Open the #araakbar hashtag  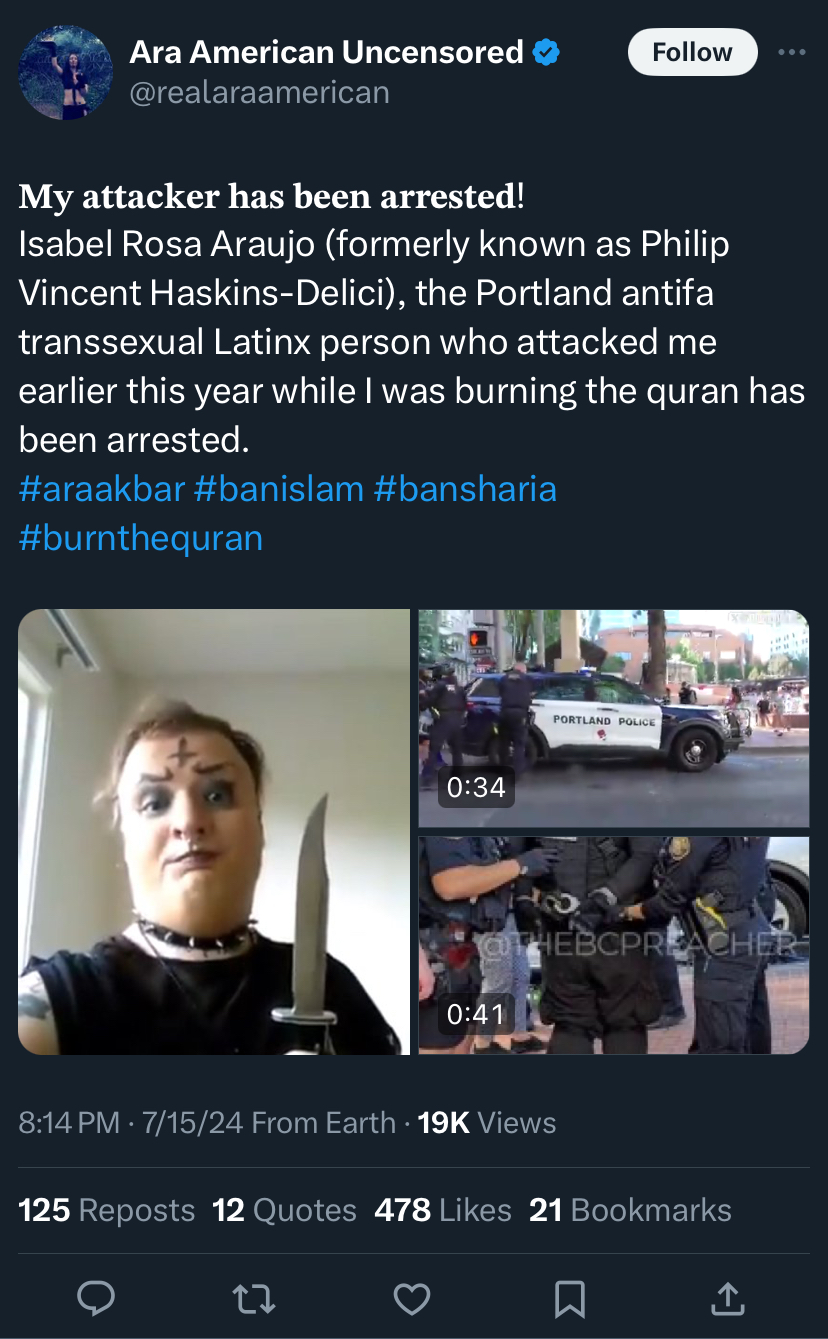pyautogui.click(x=102, y=489)
